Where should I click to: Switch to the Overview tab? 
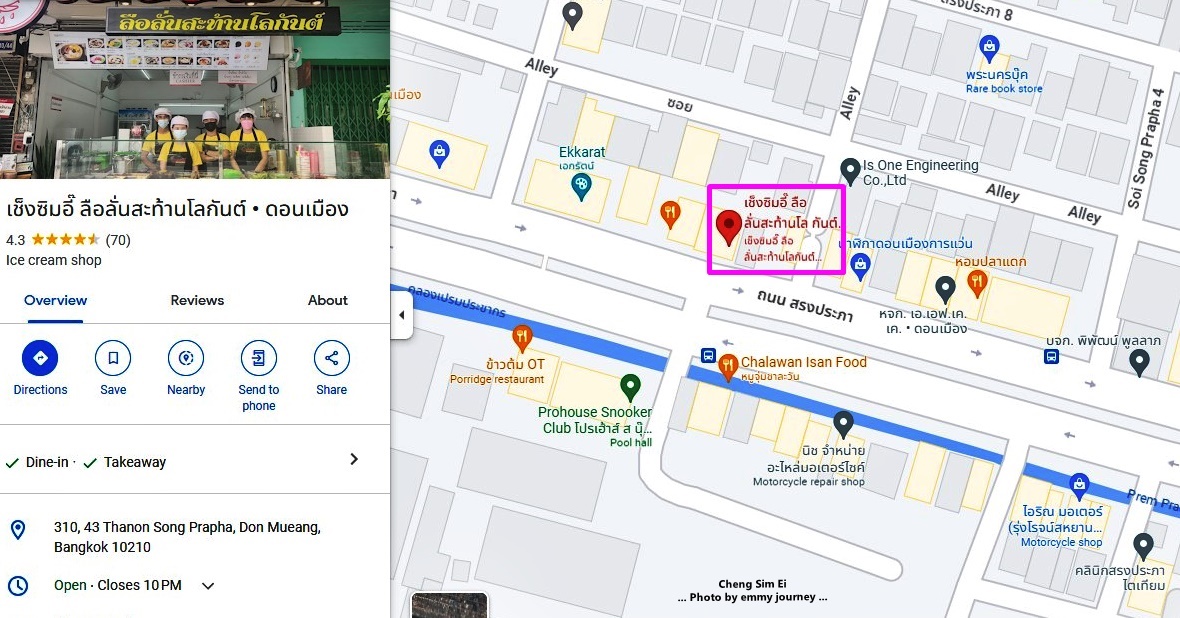[56, 300]
